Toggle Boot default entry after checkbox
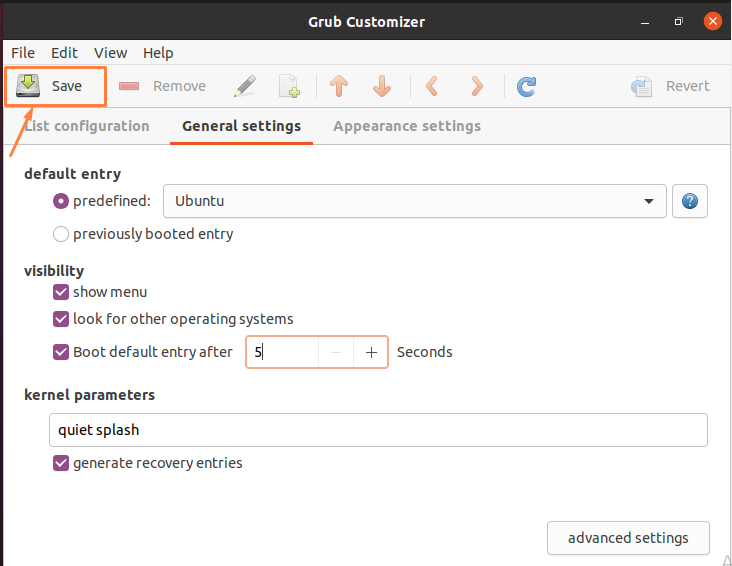 click(x=61, y=352)
